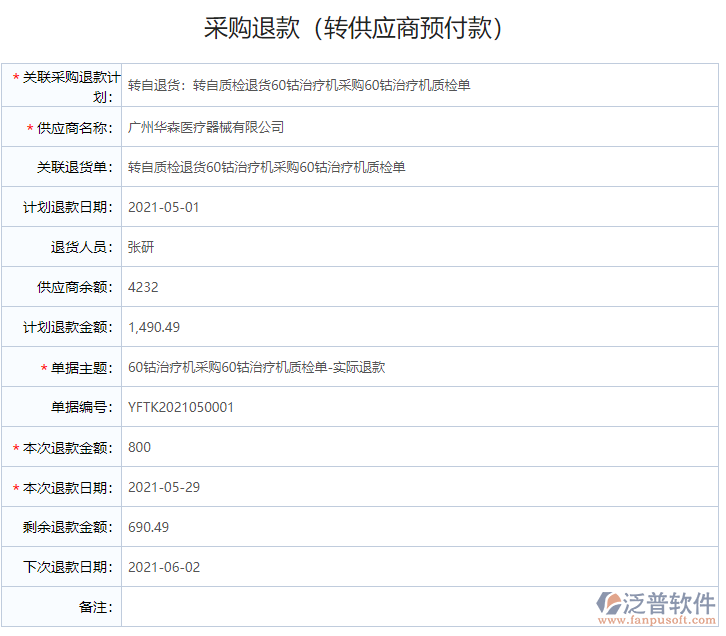Click document number YFTK2021050001
This screenshot has height=636, width=726.
click(181, 407)
